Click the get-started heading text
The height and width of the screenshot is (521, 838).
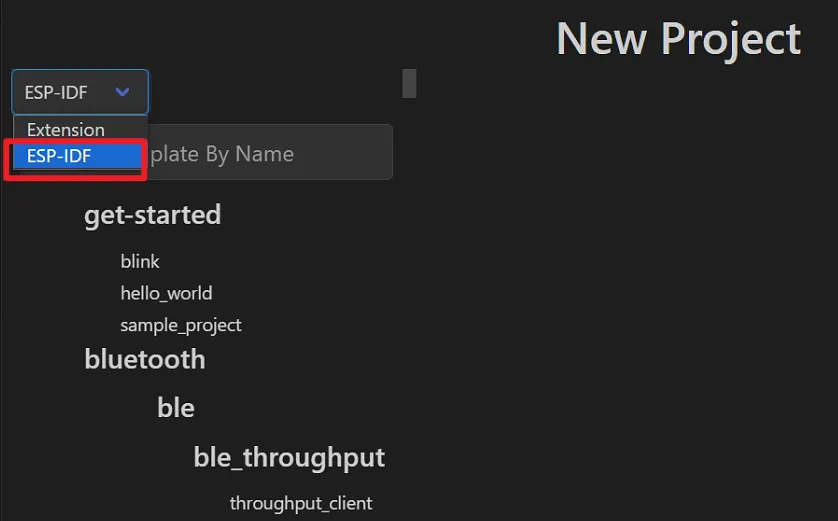click(x=152, y=215)
